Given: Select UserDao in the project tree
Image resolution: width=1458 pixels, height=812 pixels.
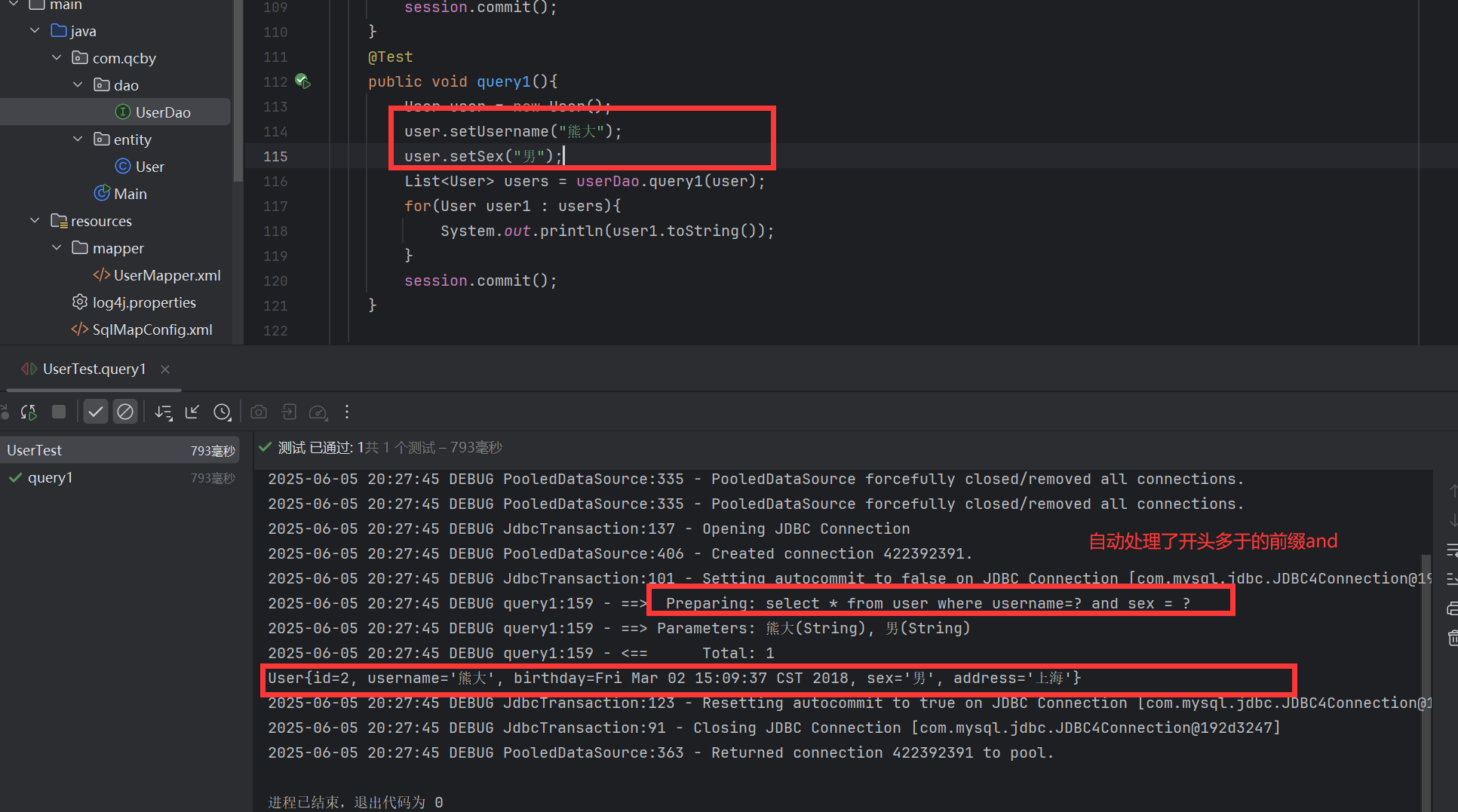Looking at the screenshot, I should coord(115,112).
